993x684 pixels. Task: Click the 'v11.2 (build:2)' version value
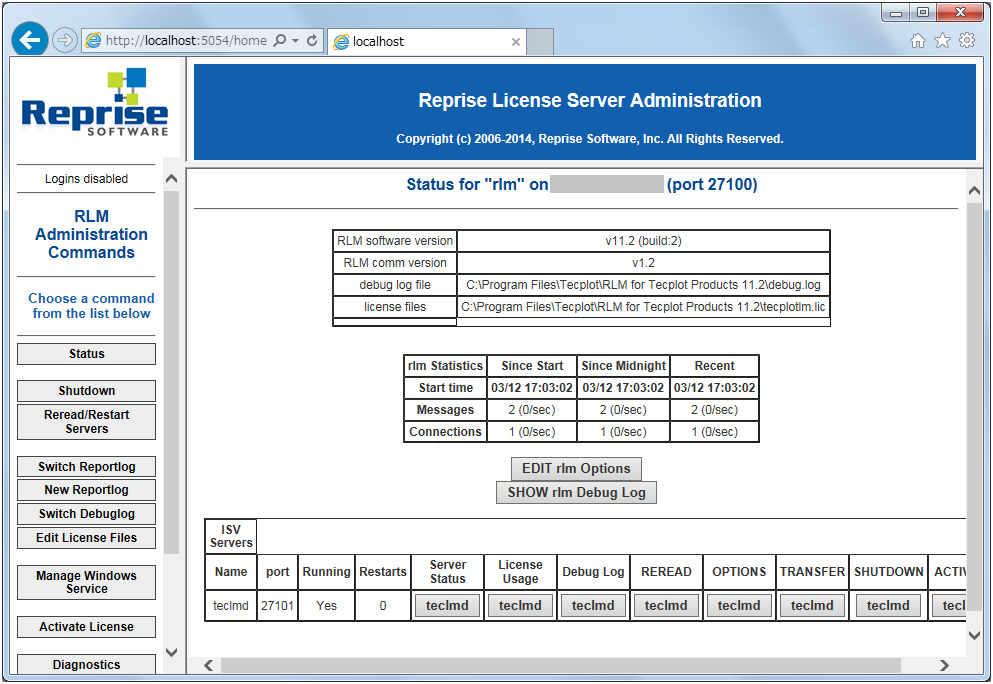pos(643,241)
